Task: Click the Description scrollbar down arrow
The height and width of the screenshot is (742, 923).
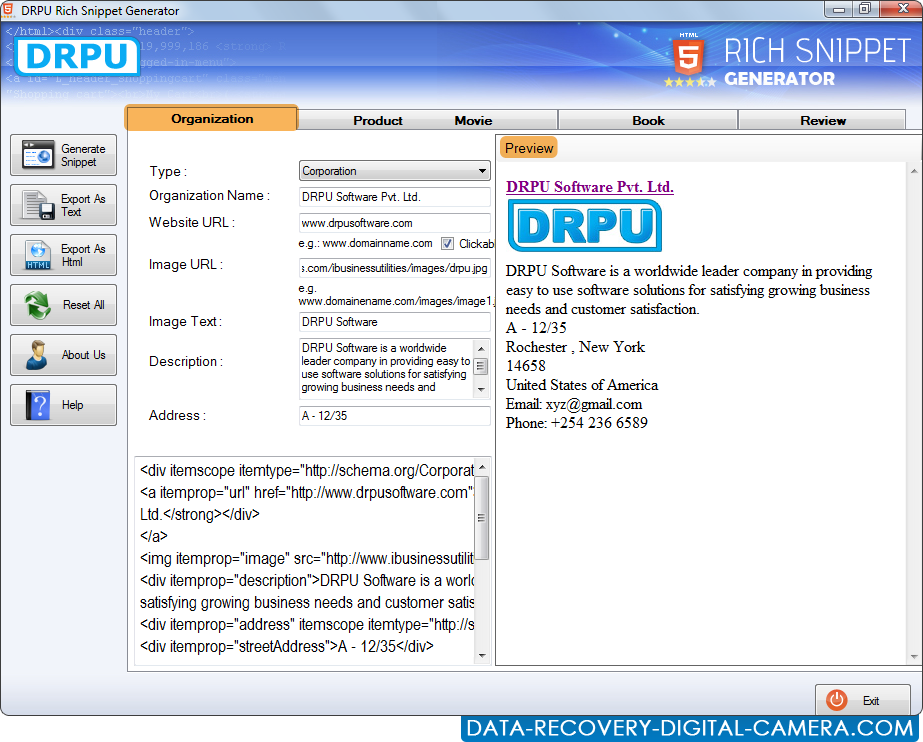Action: [x=481, y=389]
